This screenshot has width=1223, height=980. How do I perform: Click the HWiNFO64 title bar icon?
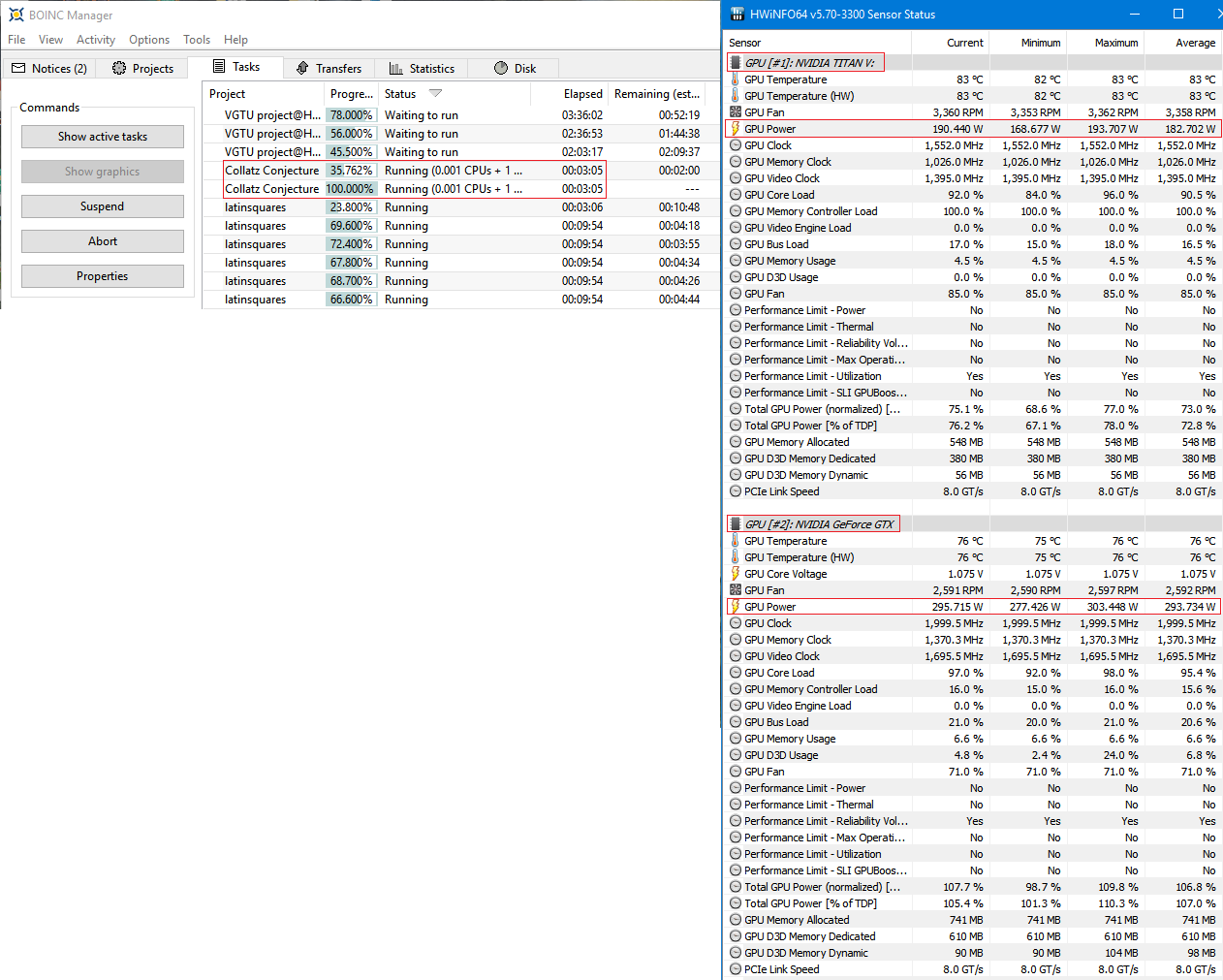click(737, 14)
